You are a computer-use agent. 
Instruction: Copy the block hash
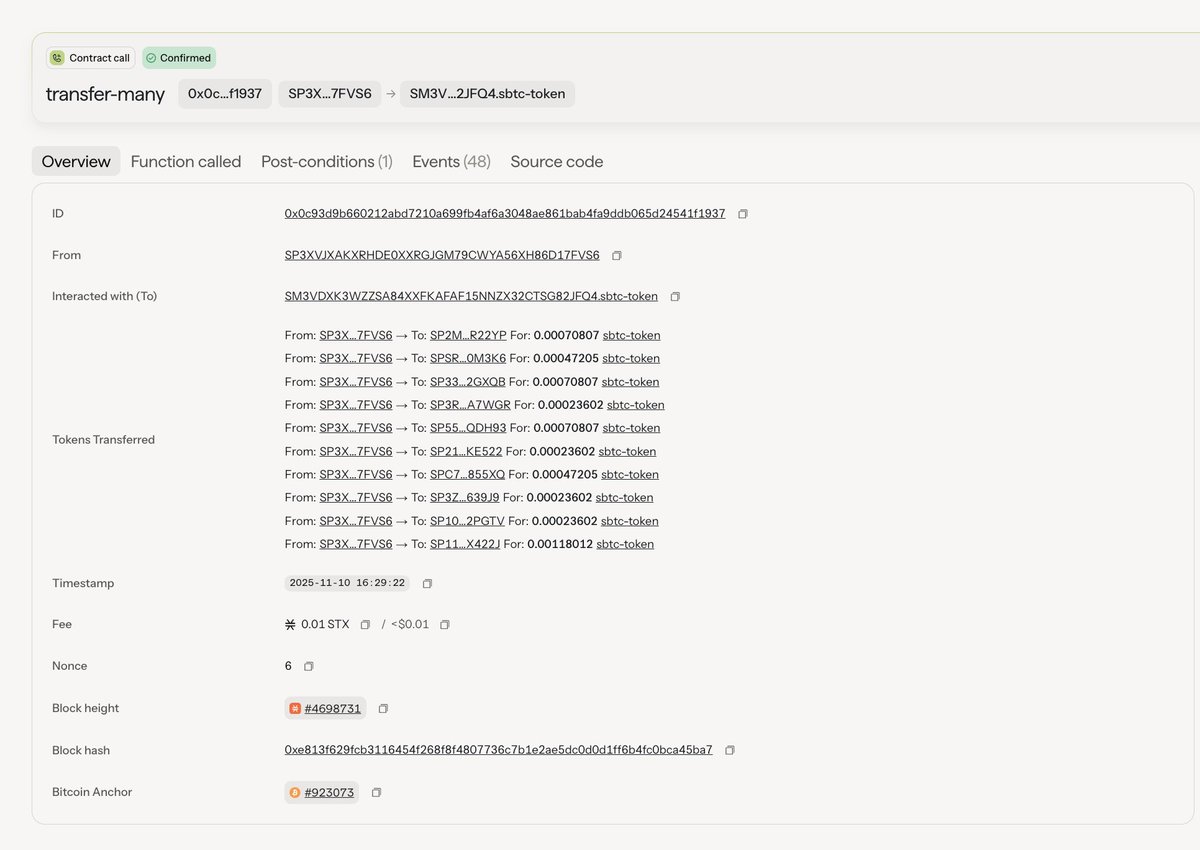729,749
